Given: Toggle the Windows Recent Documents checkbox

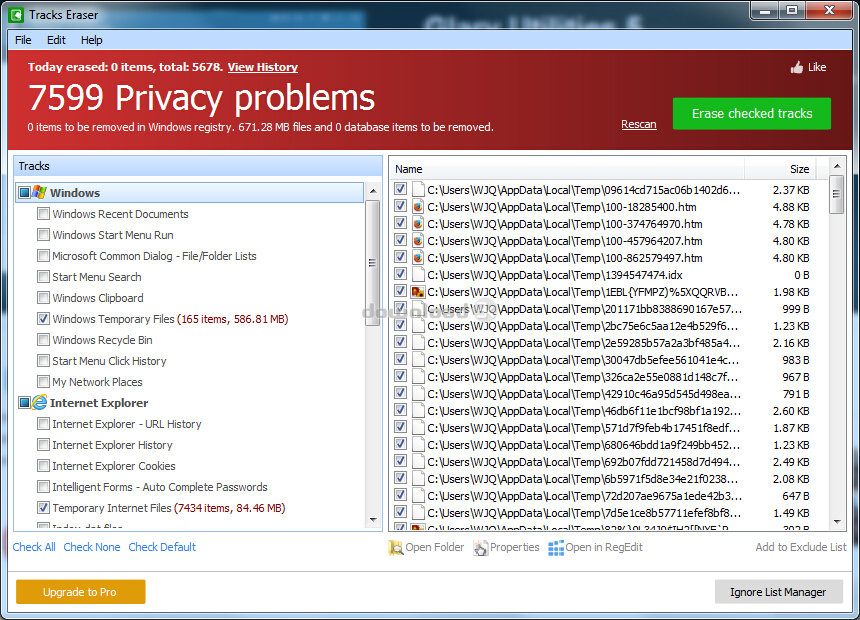Looking at the screenshot, I should click(43, 213).
